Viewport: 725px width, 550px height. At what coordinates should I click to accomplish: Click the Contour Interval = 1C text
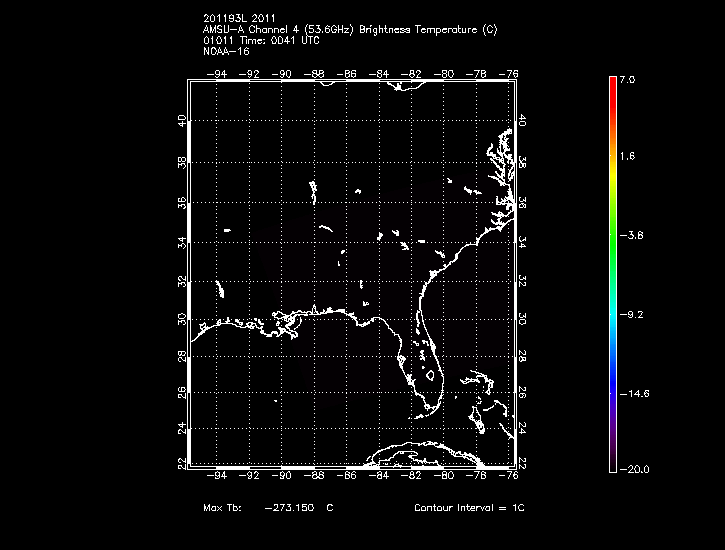tap(469, 508)
